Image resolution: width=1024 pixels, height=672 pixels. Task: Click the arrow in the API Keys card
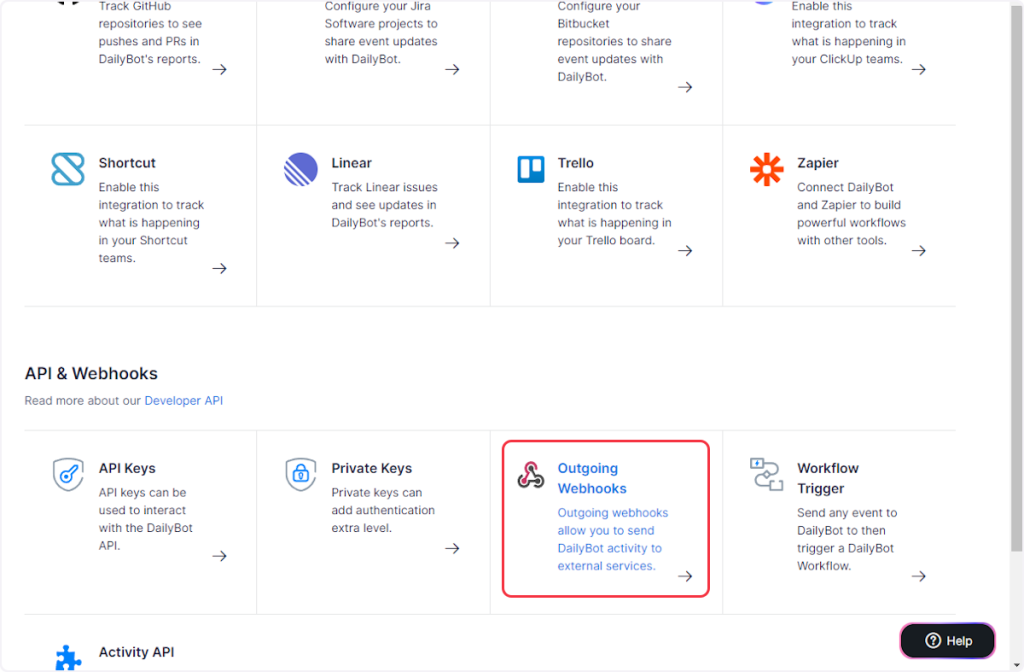[x=219, y=556]
